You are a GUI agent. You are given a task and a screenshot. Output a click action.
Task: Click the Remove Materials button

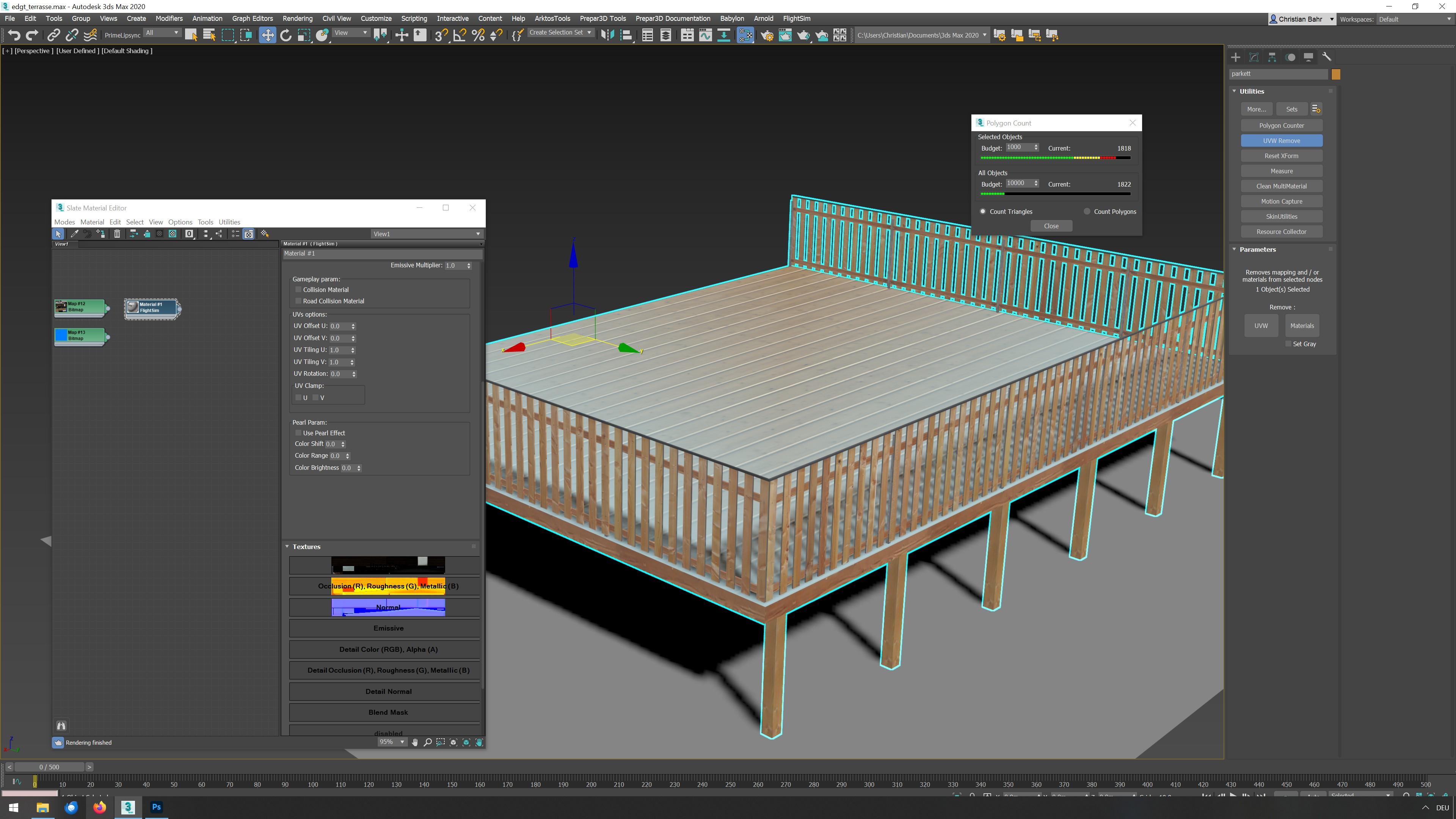coord(1302,326)
